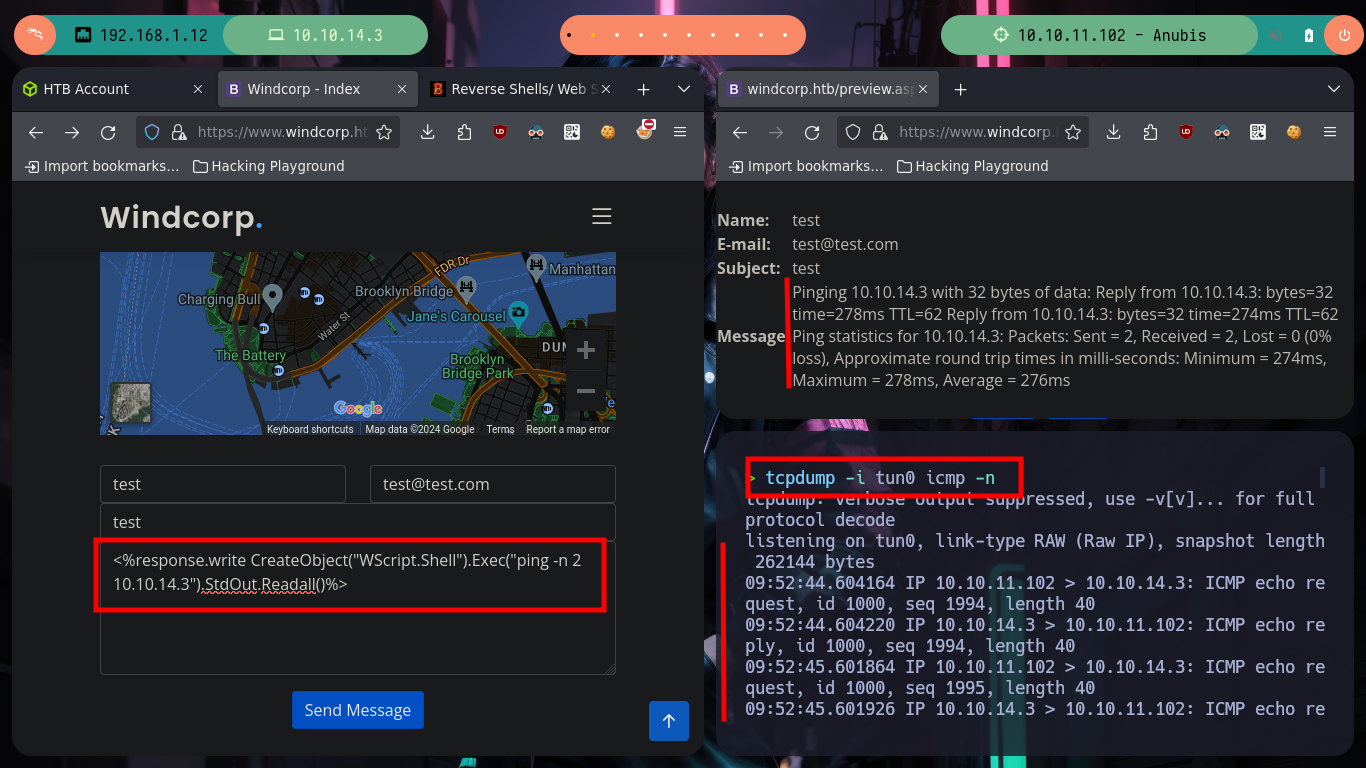The height and width of the screenshot is (768, 1366).
Task: Click the scroll-to-top arrow button
Action: (x=669, y=721)
